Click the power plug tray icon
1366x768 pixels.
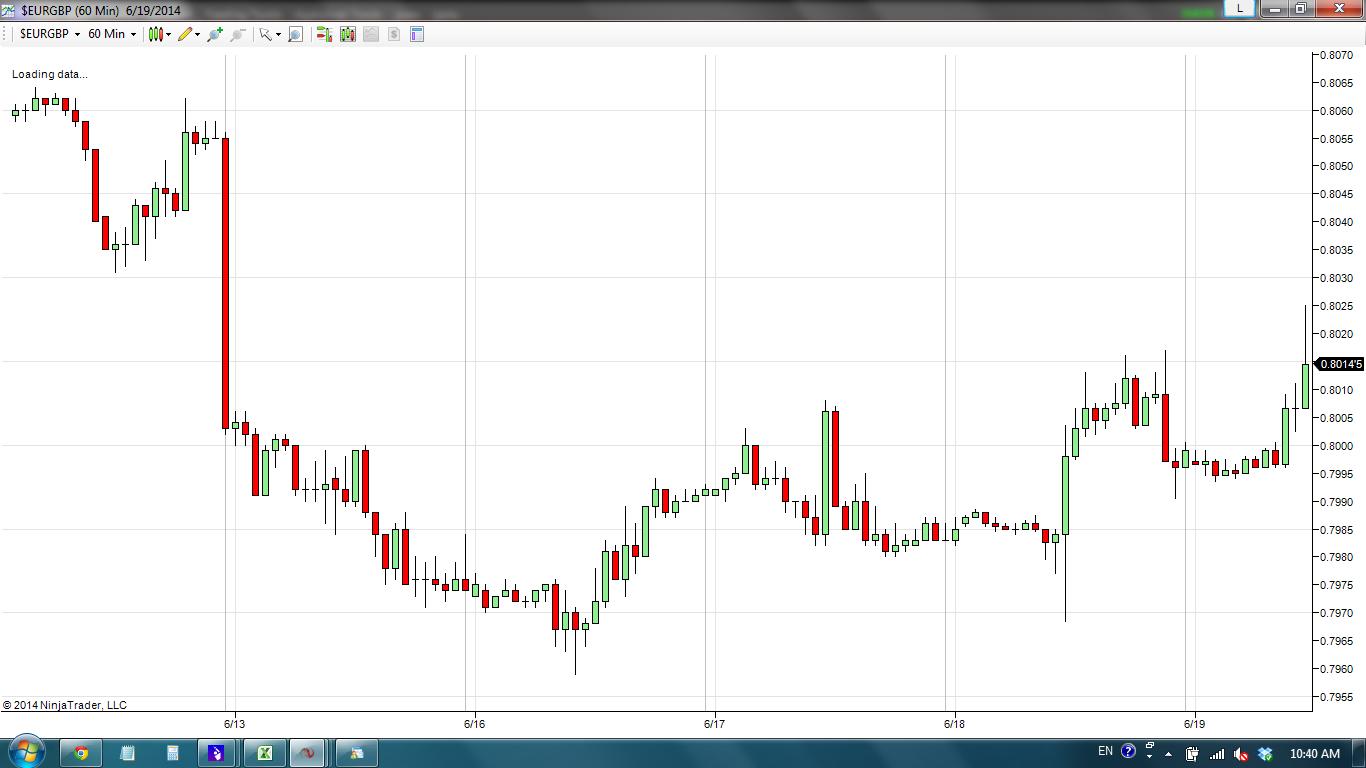(1192, 753)
